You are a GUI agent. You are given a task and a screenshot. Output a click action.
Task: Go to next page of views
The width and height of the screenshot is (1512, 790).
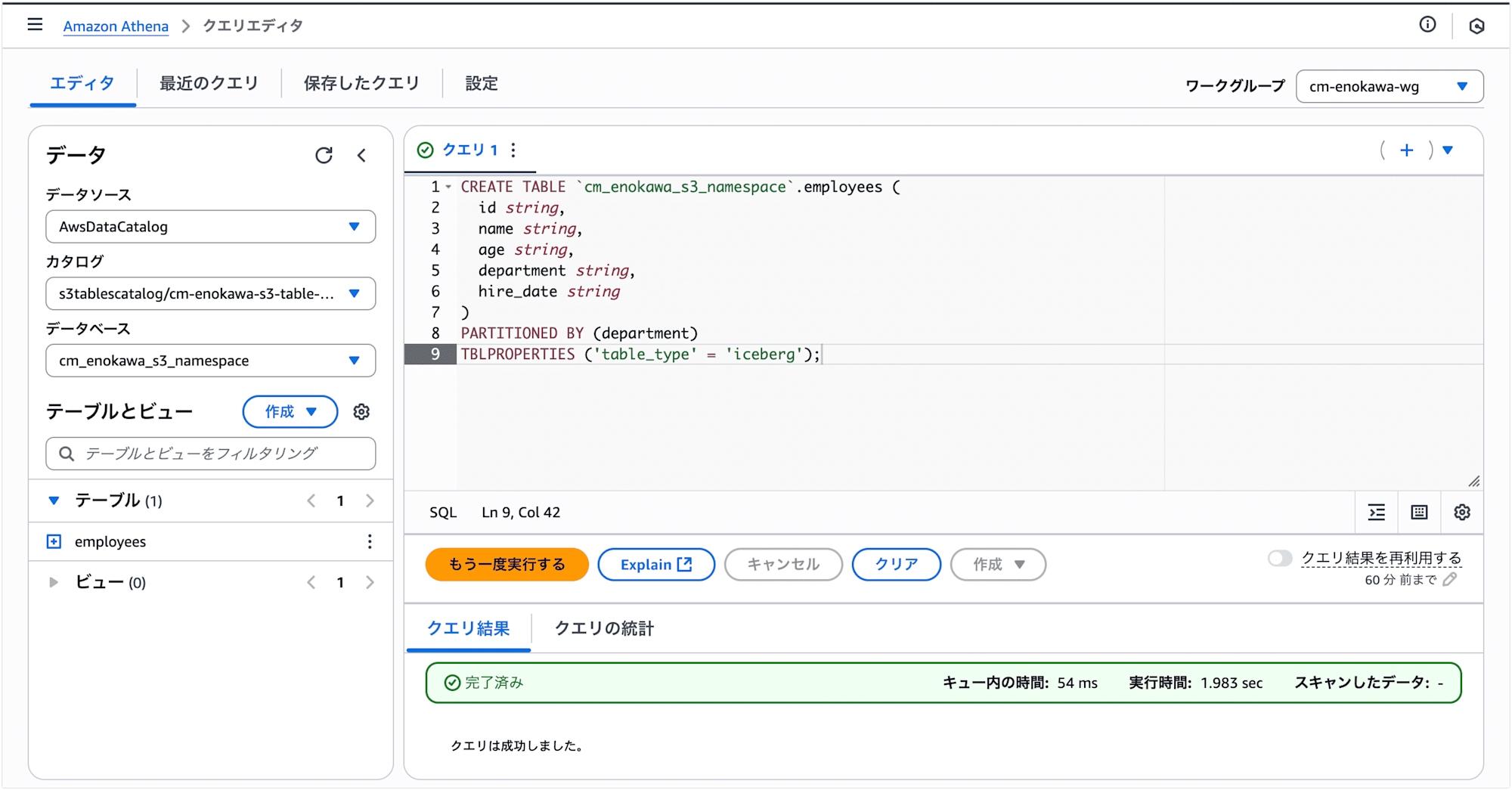coord(370,582)
